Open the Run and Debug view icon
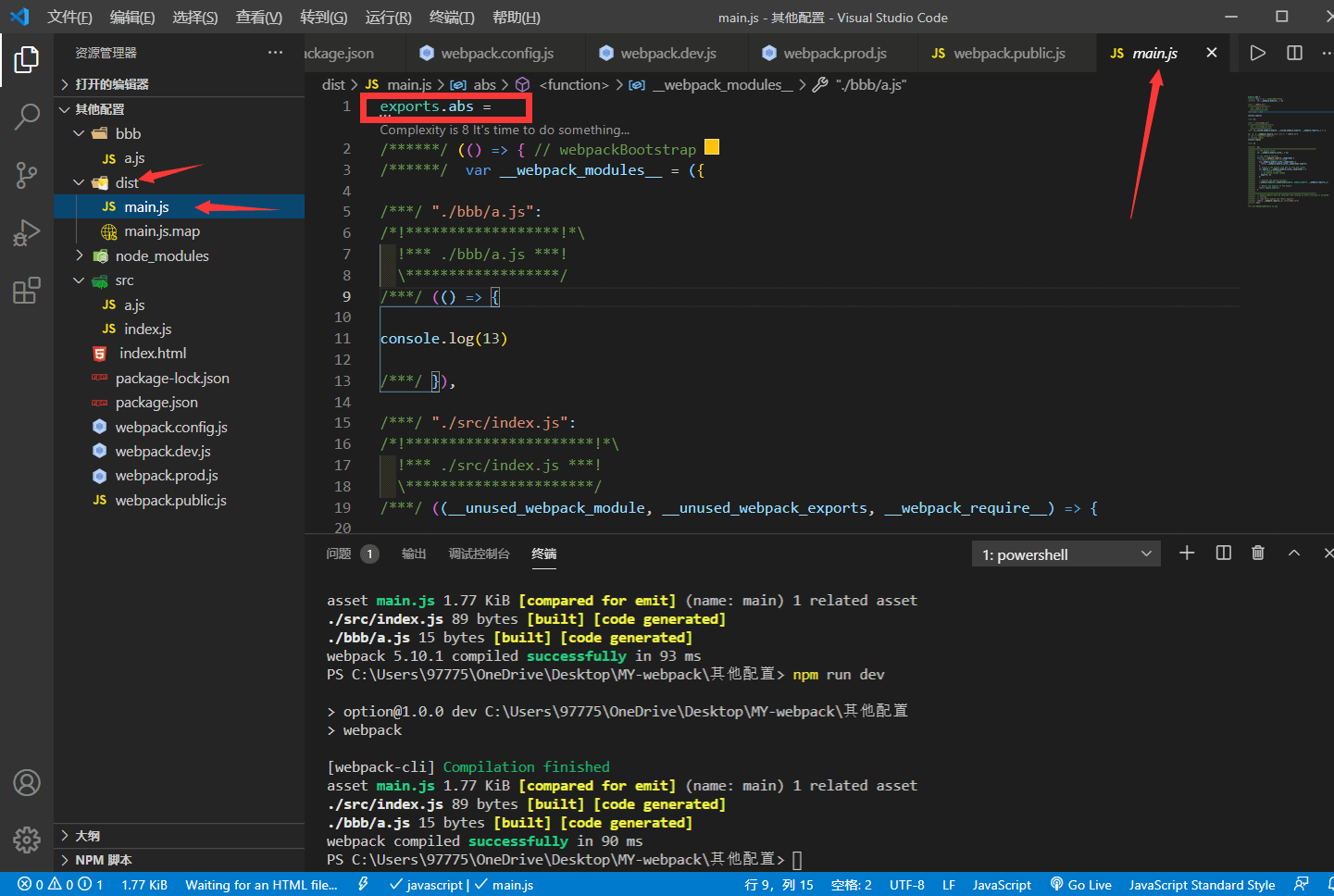The width and height of the screenshot is (1334, 896). pos(27,232)
